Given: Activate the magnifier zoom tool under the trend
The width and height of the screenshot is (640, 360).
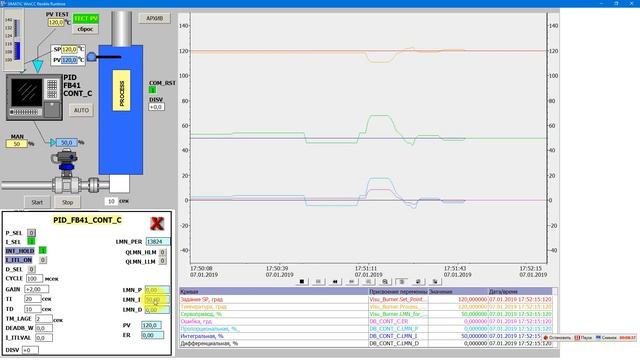Looking at the screenshot, I should [x=385, y=282].
